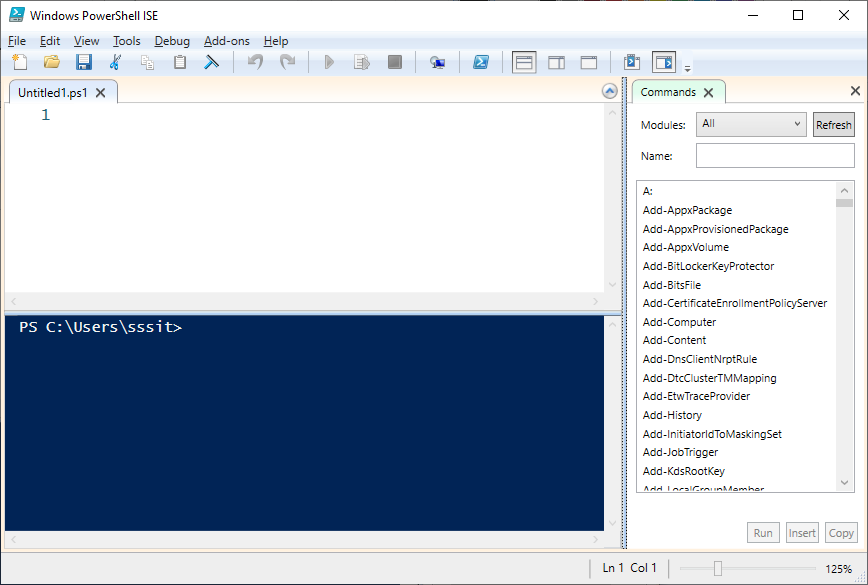Viewport: 868px width, 585px height.
Task: Expand the Modules dropdown set to All
Action: pos(750,124)
